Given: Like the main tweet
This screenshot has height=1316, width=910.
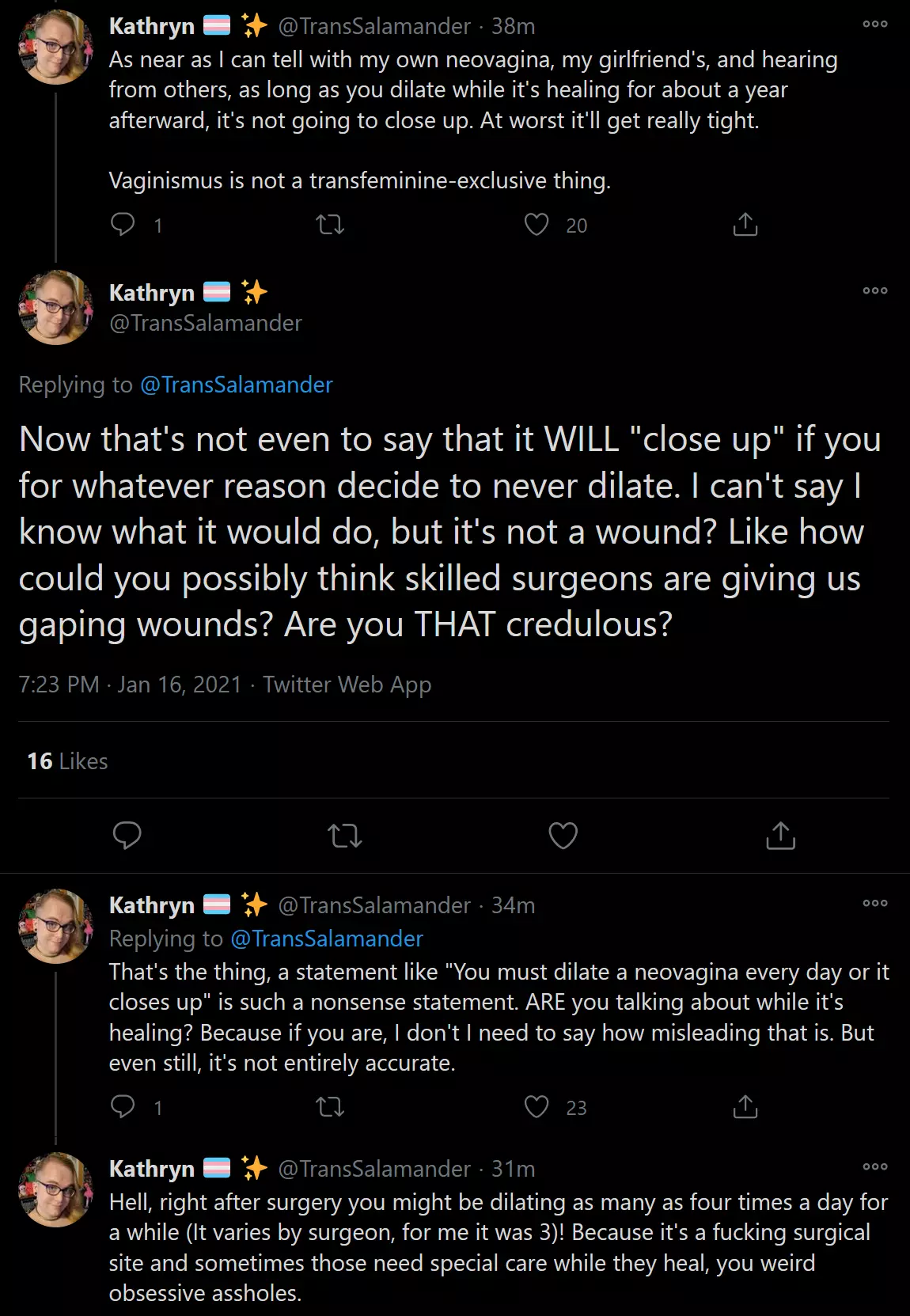Looking at the screenshot, I should coord(563,835).
